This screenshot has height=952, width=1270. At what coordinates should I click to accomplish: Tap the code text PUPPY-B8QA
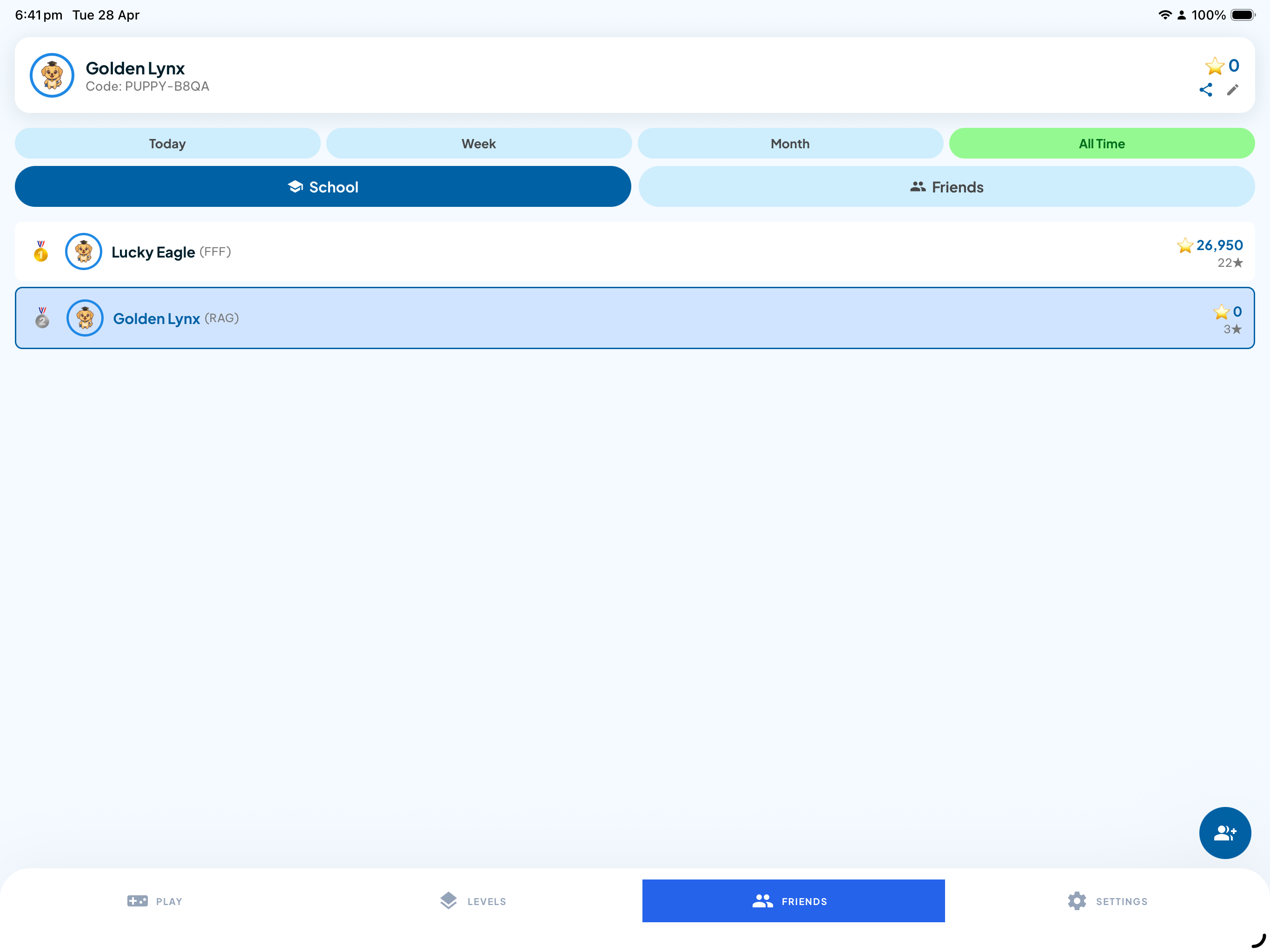[167, 87]
